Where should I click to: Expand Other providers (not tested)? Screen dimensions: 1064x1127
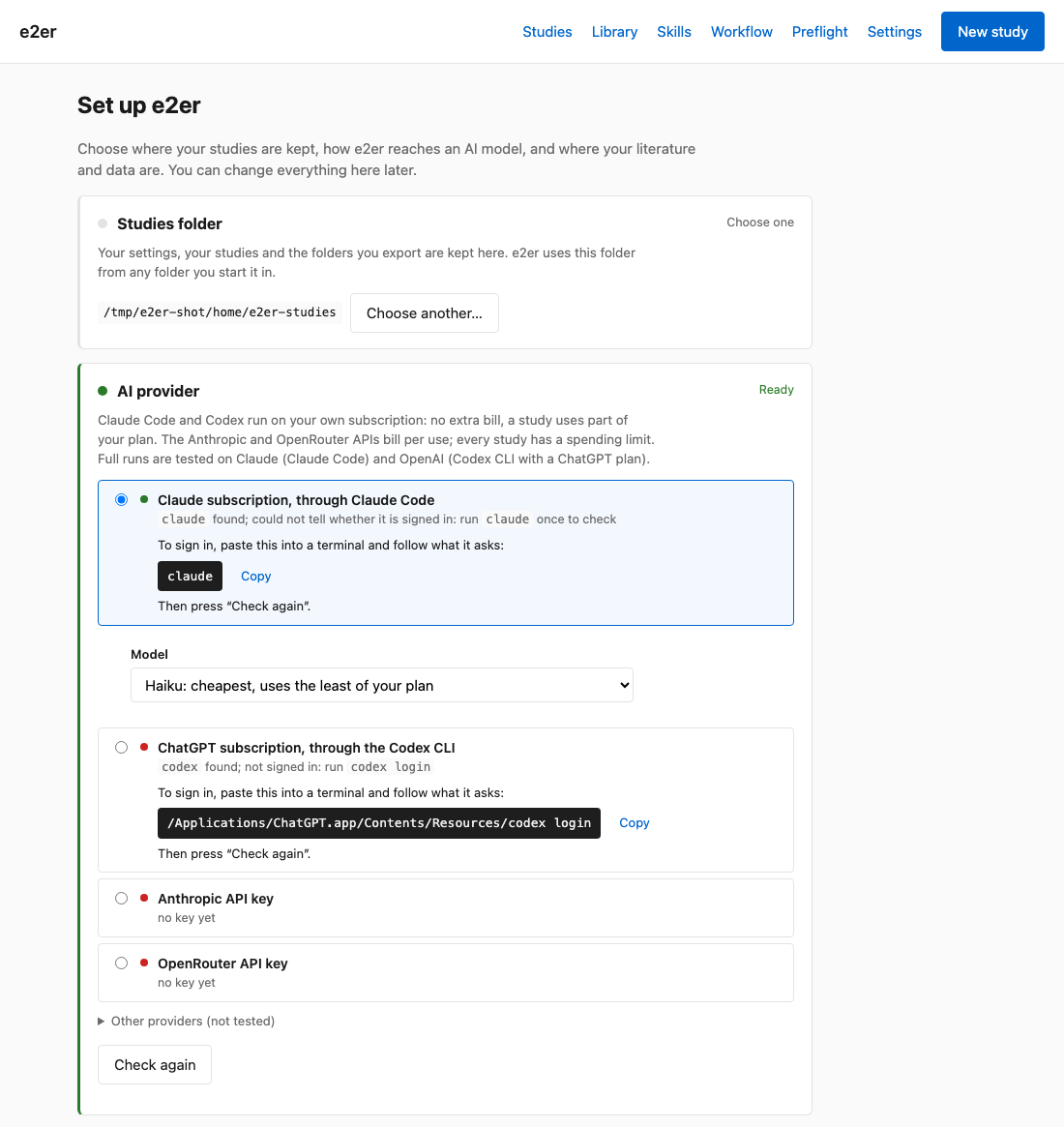[x=186, y=1021]
